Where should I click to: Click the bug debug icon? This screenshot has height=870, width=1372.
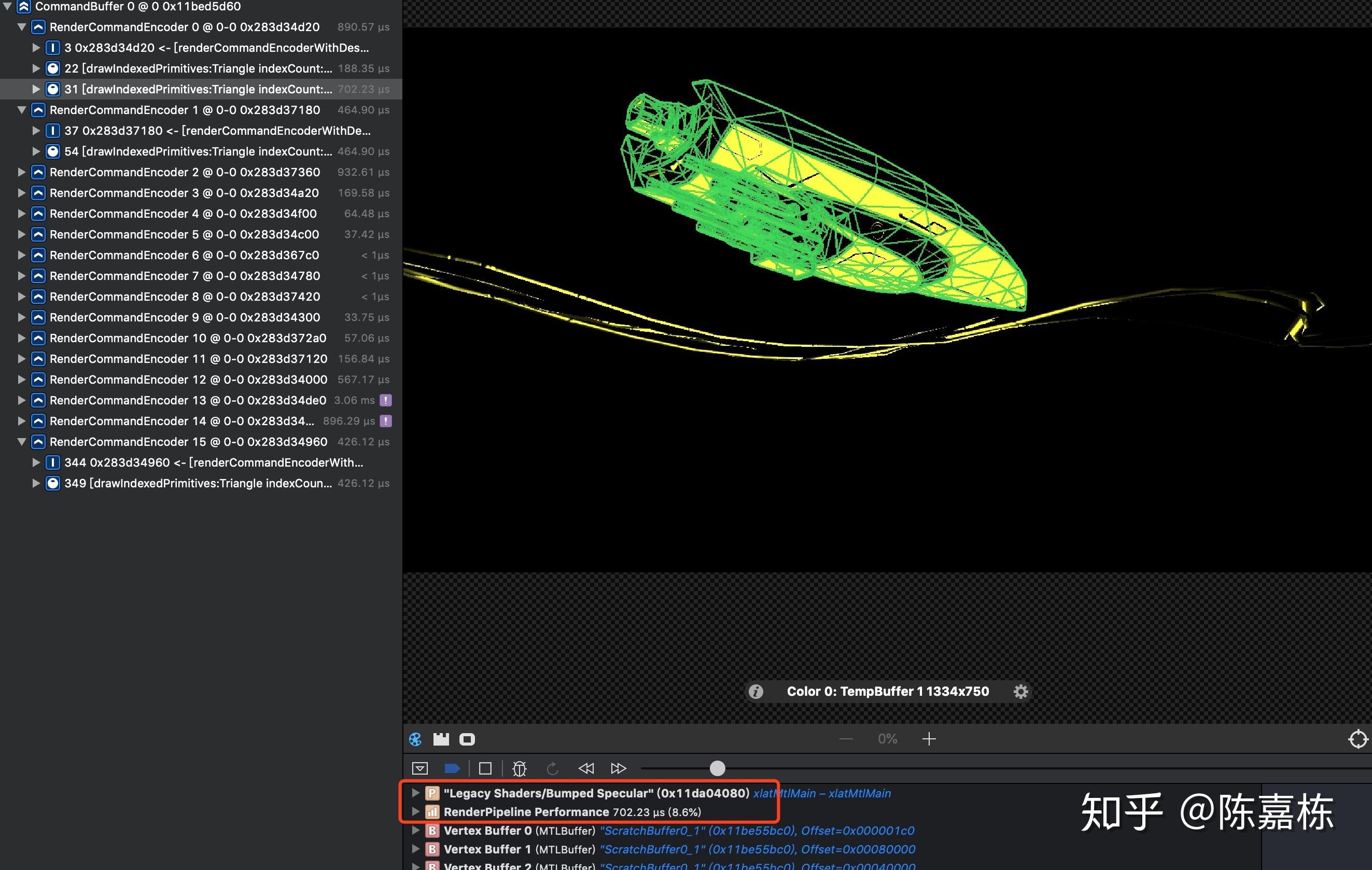519,768
